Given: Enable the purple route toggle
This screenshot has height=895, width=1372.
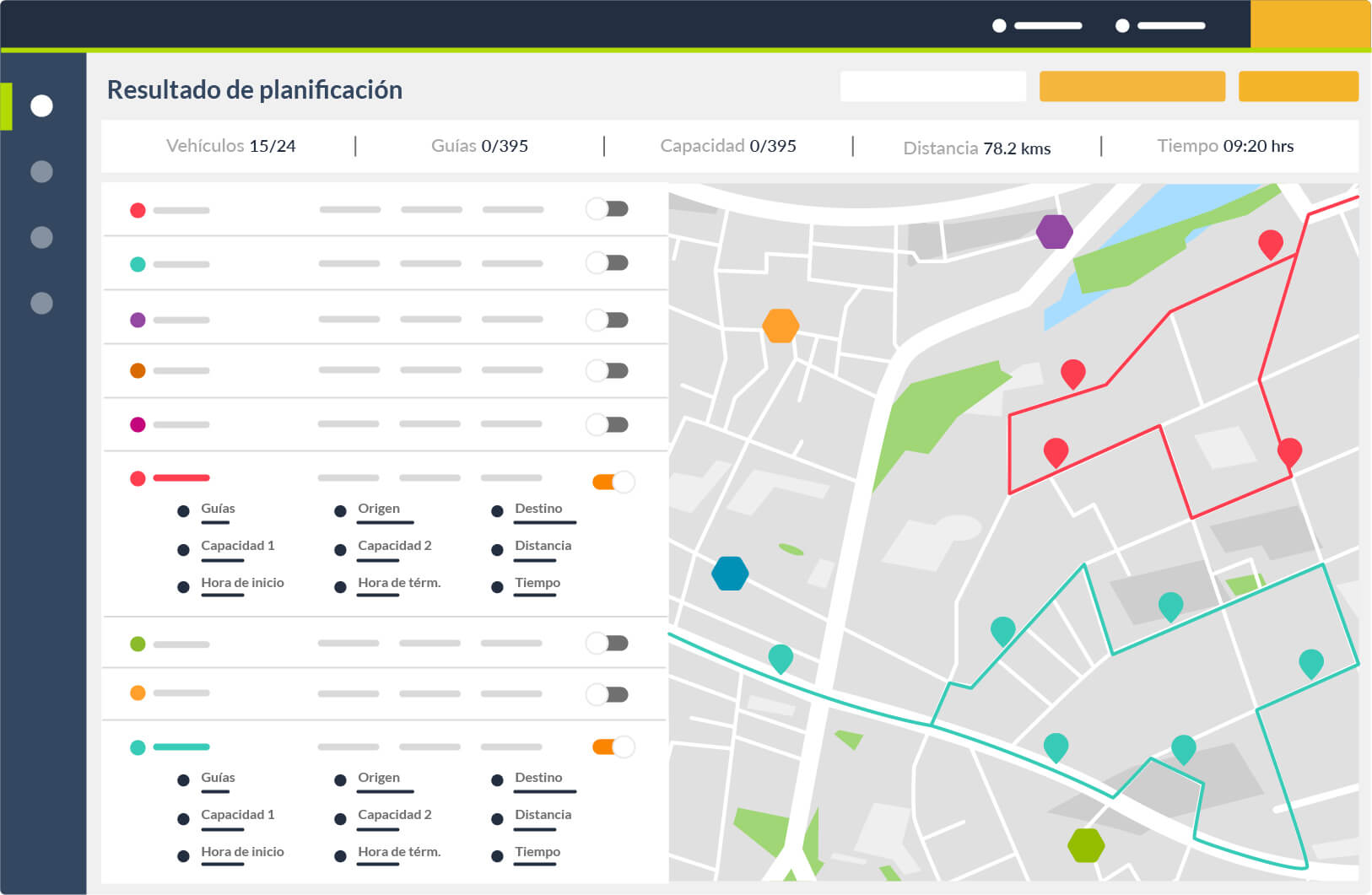Looking at the screenshot, I should pyautogui.click(x=608, y=320).
